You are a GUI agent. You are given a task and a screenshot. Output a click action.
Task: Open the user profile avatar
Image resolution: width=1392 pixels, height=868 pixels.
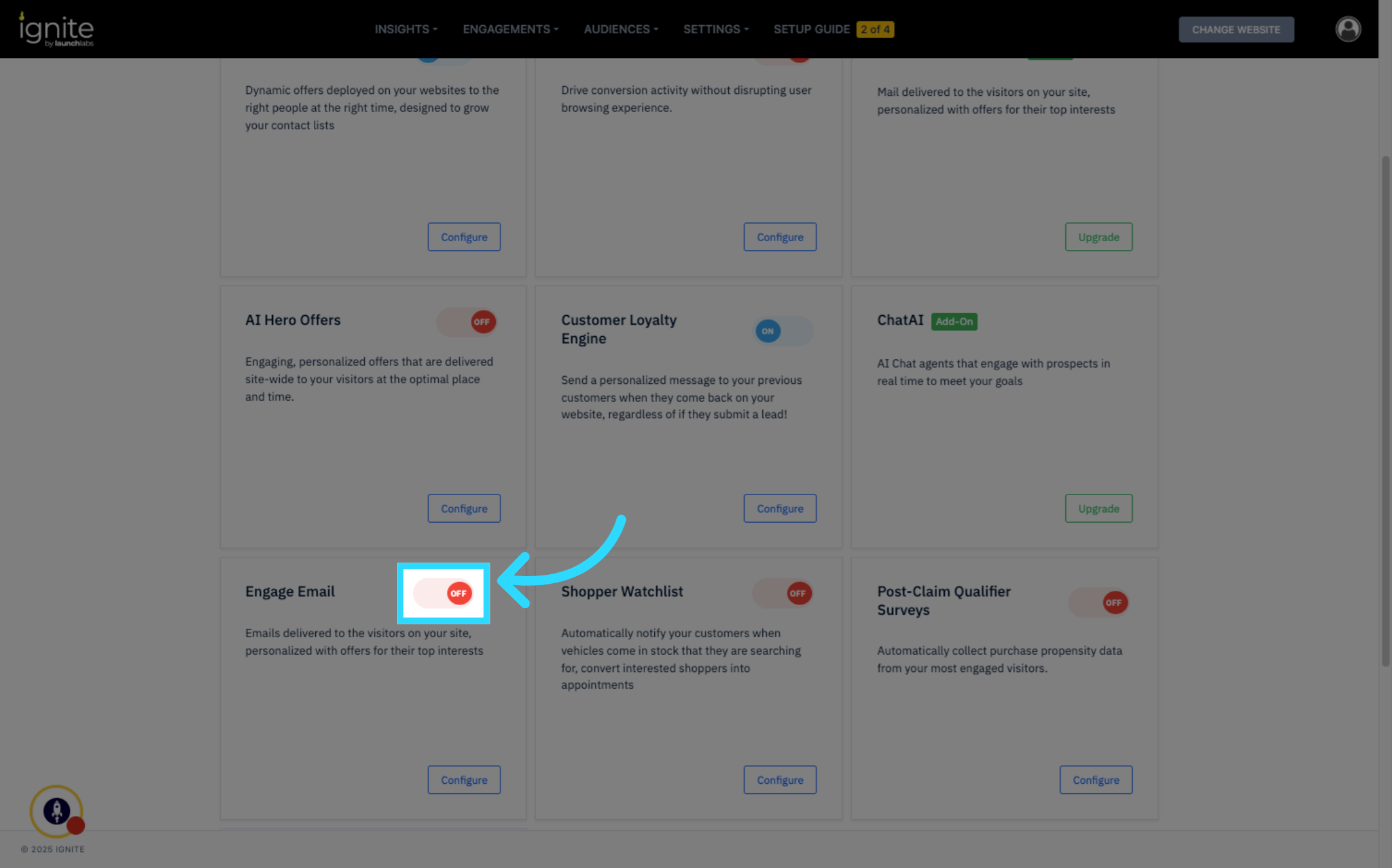1348,29
